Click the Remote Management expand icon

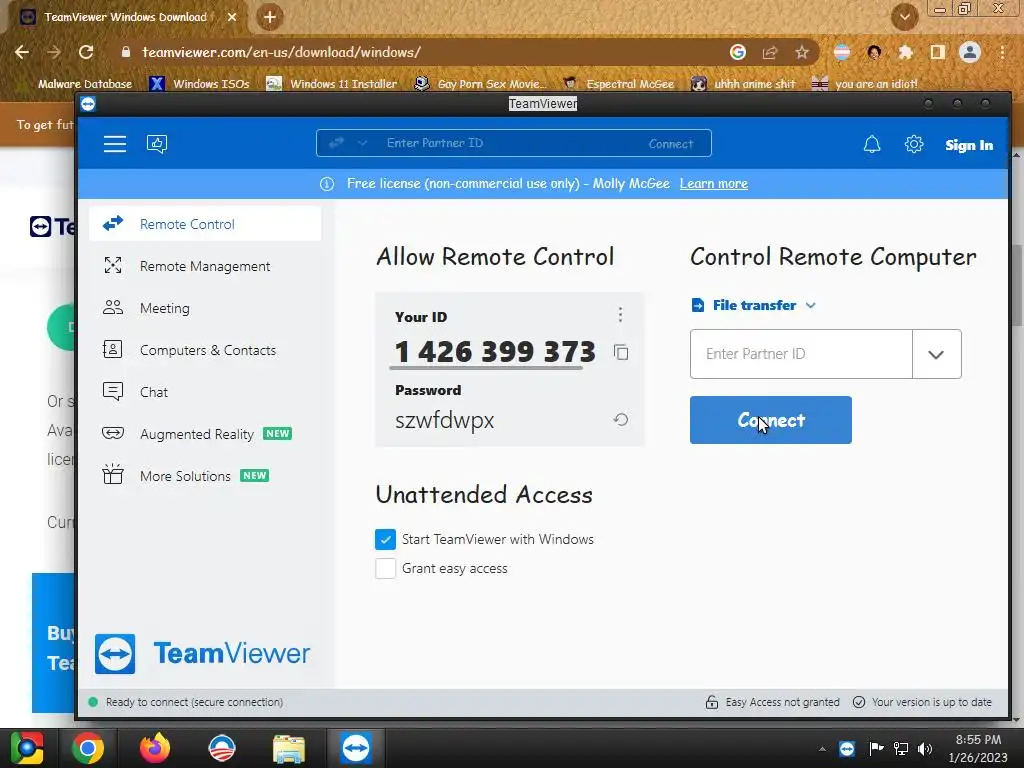pyautogui.click(x=113, y=265)
